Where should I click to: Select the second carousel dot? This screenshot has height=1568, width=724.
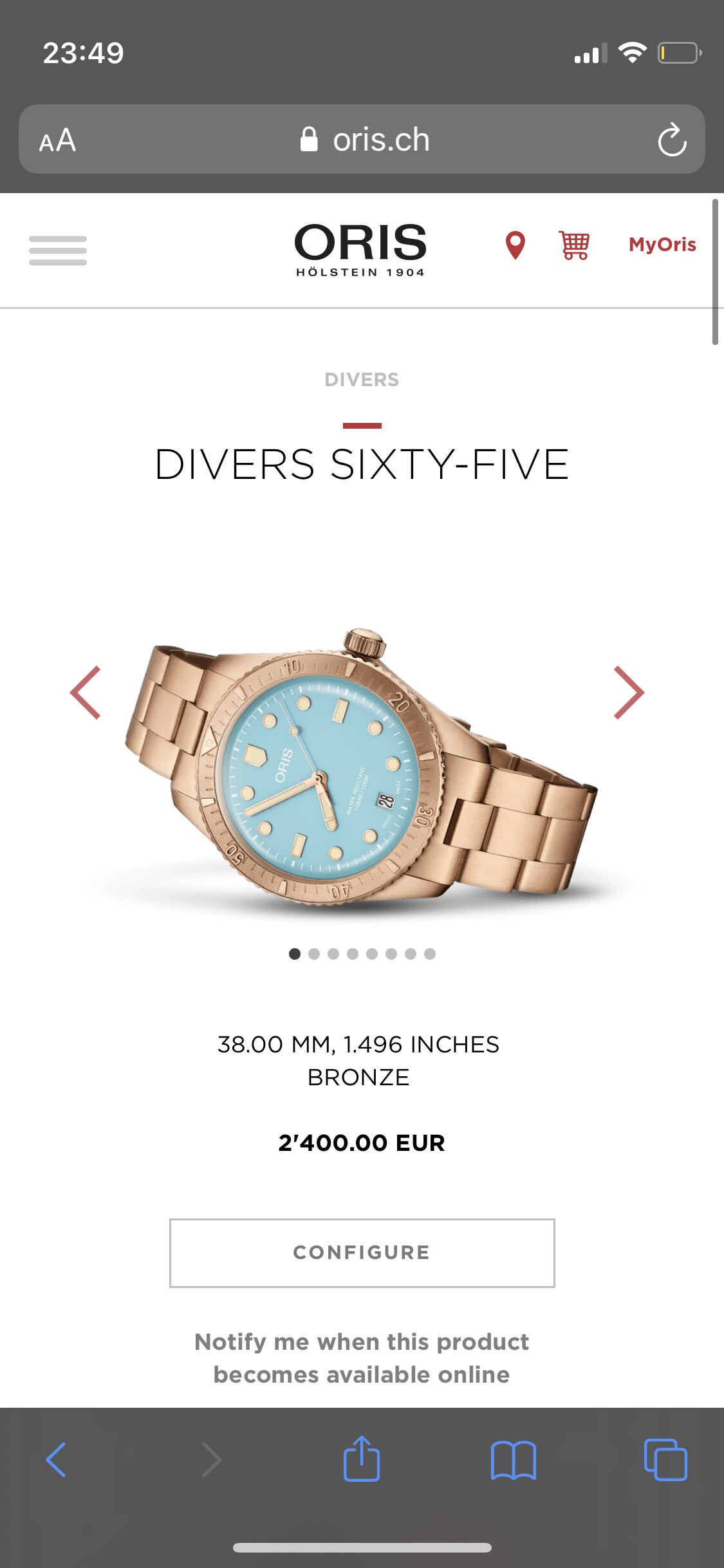314,954
